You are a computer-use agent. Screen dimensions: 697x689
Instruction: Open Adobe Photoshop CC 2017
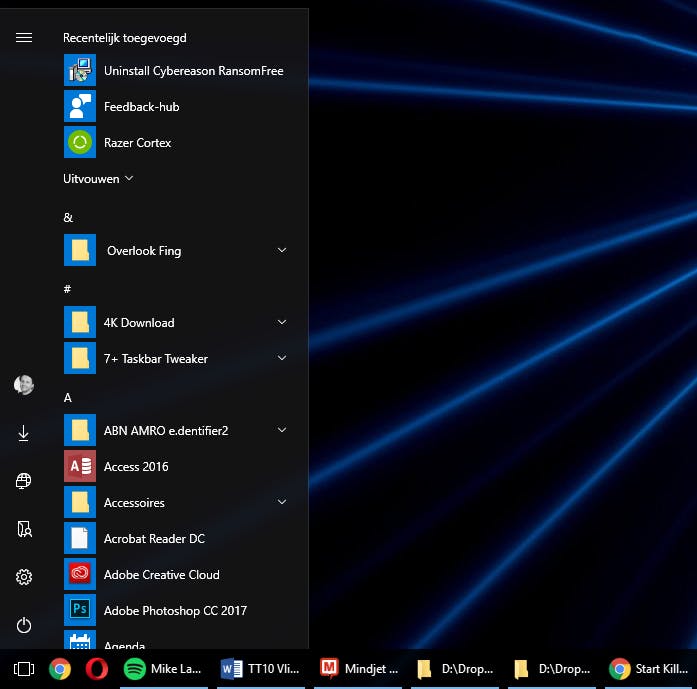pyautogui.click(x=174, y=611)
